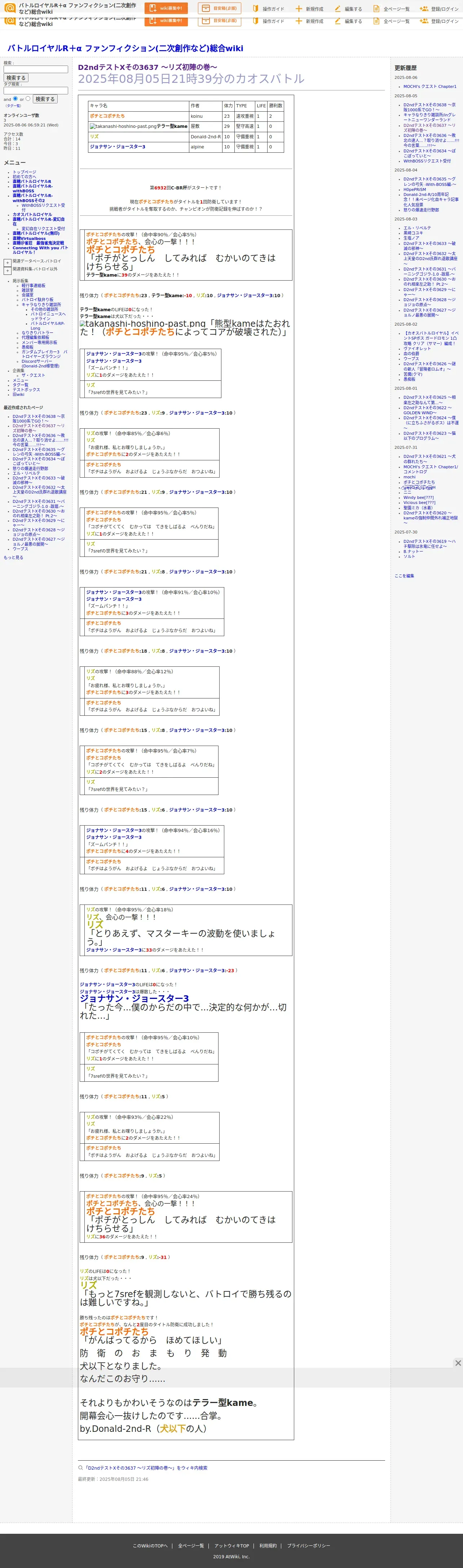Click the テラー型kame character row

pyautogui.click(x=186, y=126)
